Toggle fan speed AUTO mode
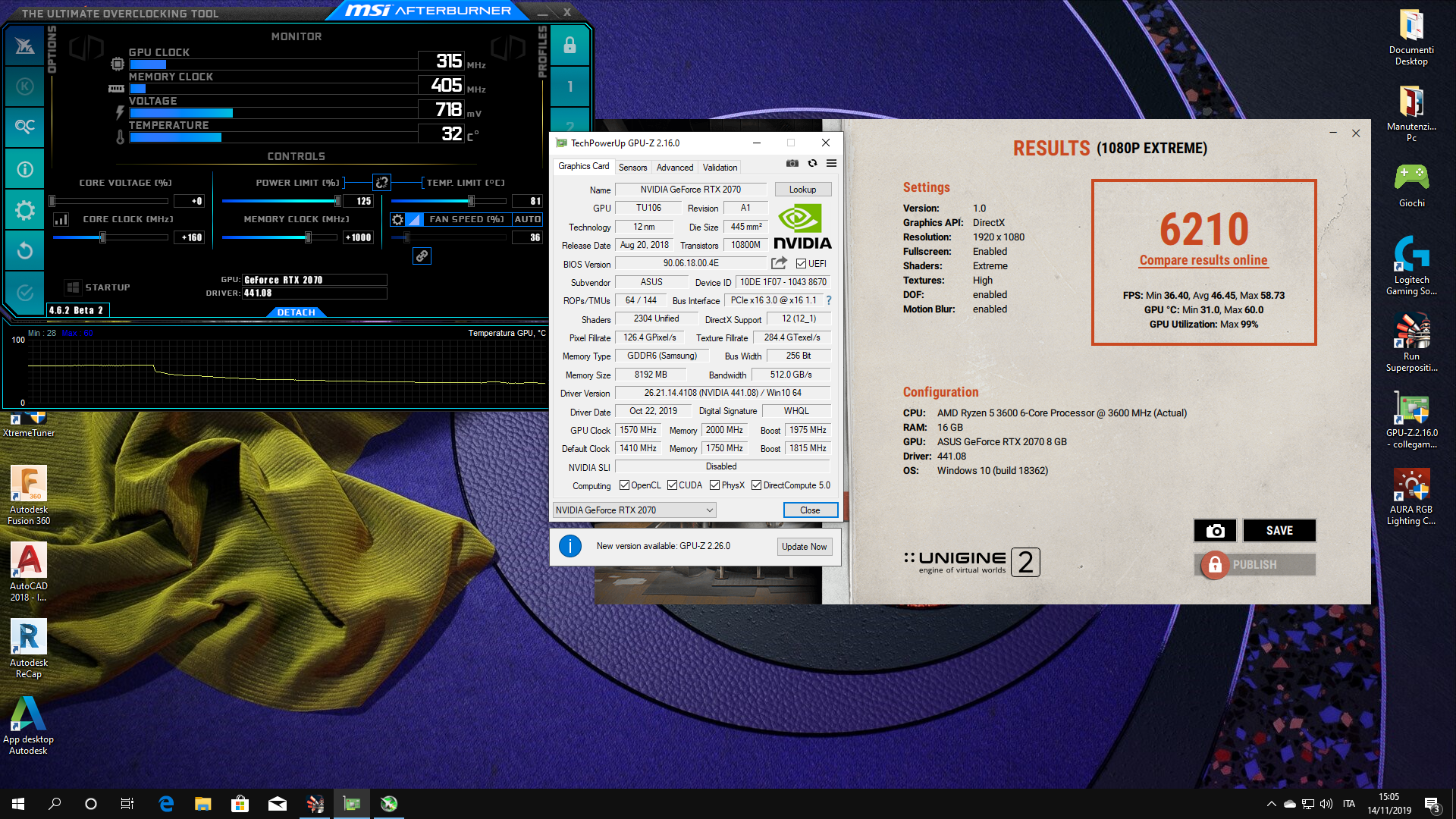This screenshot has width=1456, height=819. (528, 219)
